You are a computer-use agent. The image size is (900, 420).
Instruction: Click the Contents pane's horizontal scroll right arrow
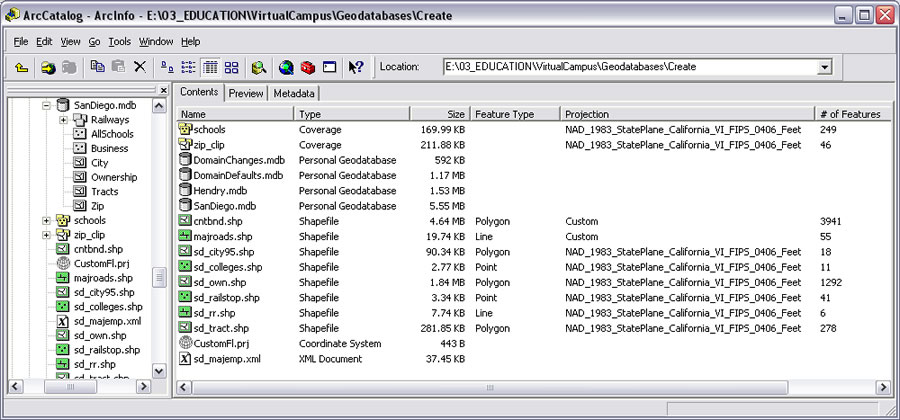pyautogui.click(x=883, y=387)
